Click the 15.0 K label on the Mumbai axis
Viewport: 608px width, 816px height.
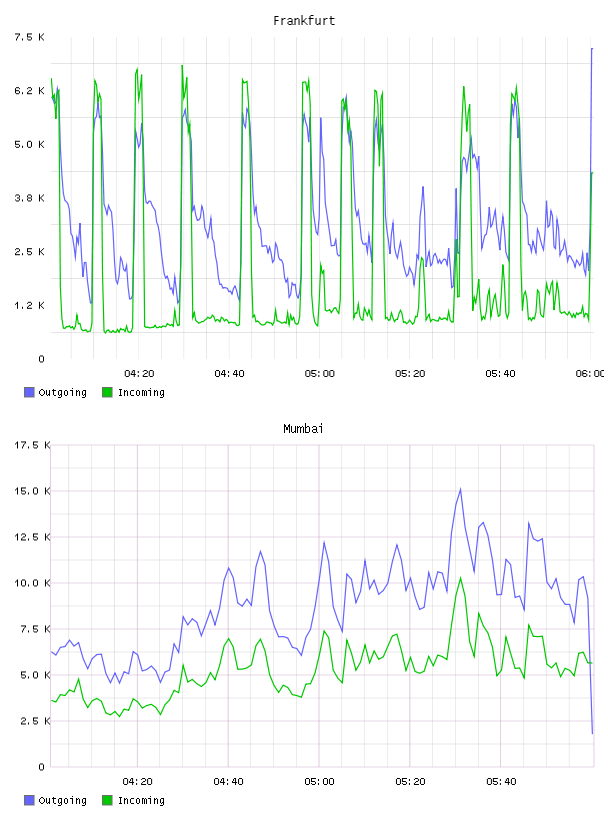(x=32, y=491)
